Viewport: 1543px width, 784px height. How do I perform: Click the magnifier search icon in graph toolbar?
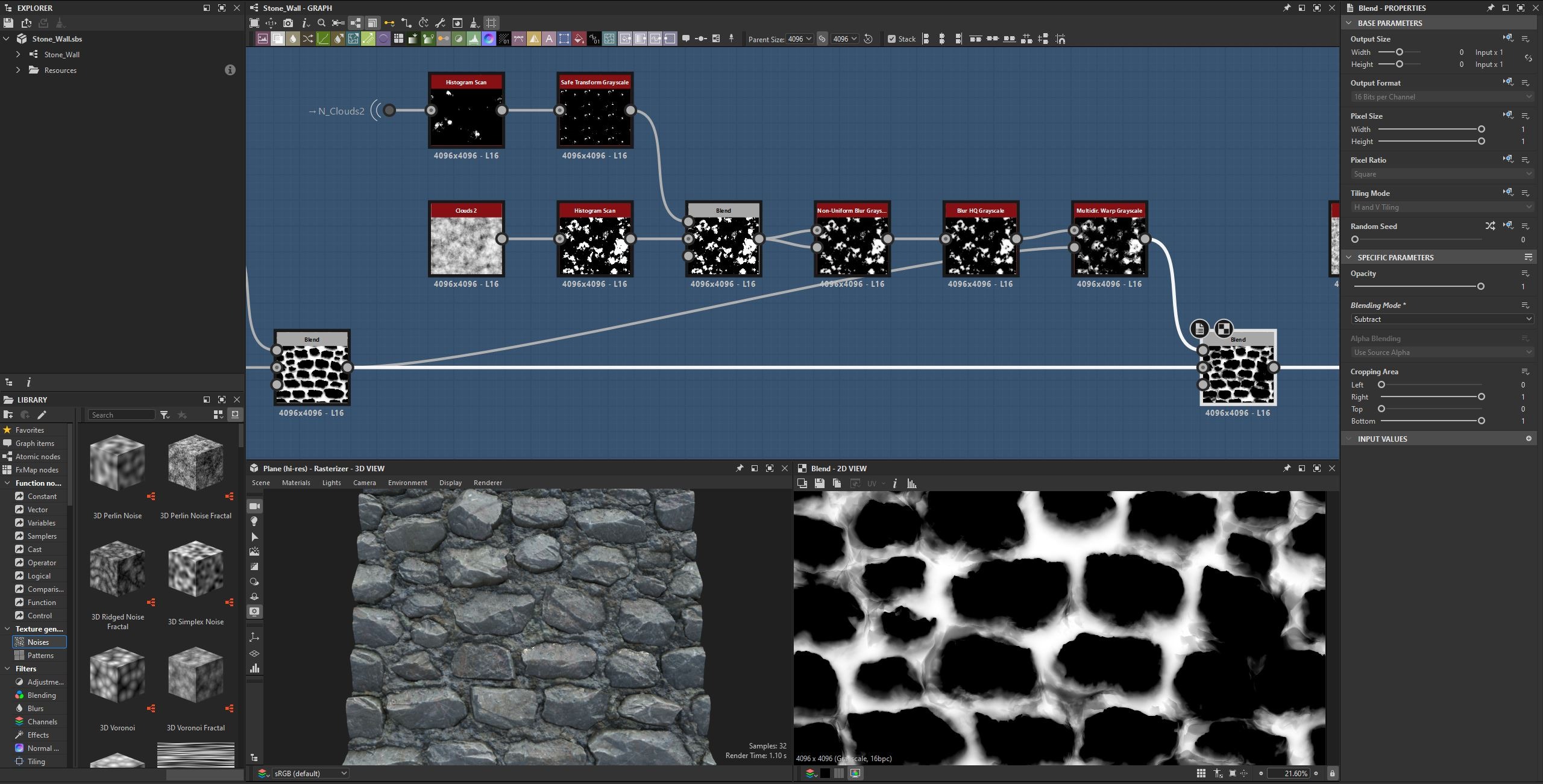click(321, 23)
